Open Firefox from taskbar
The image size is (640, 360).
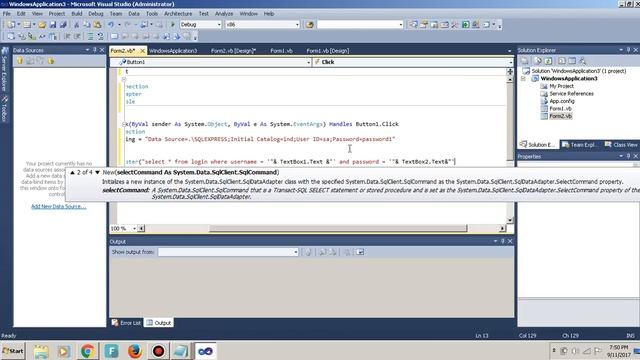tap(135, 351)
